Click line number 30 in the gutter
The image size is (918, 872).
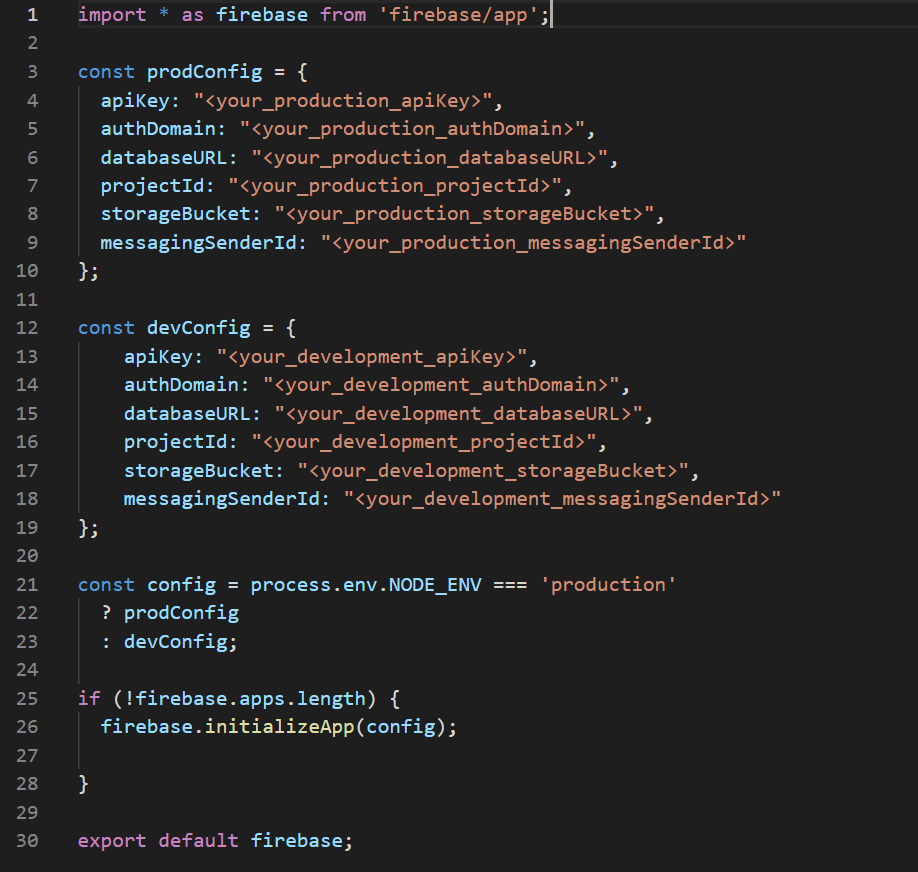coord(27,841)
